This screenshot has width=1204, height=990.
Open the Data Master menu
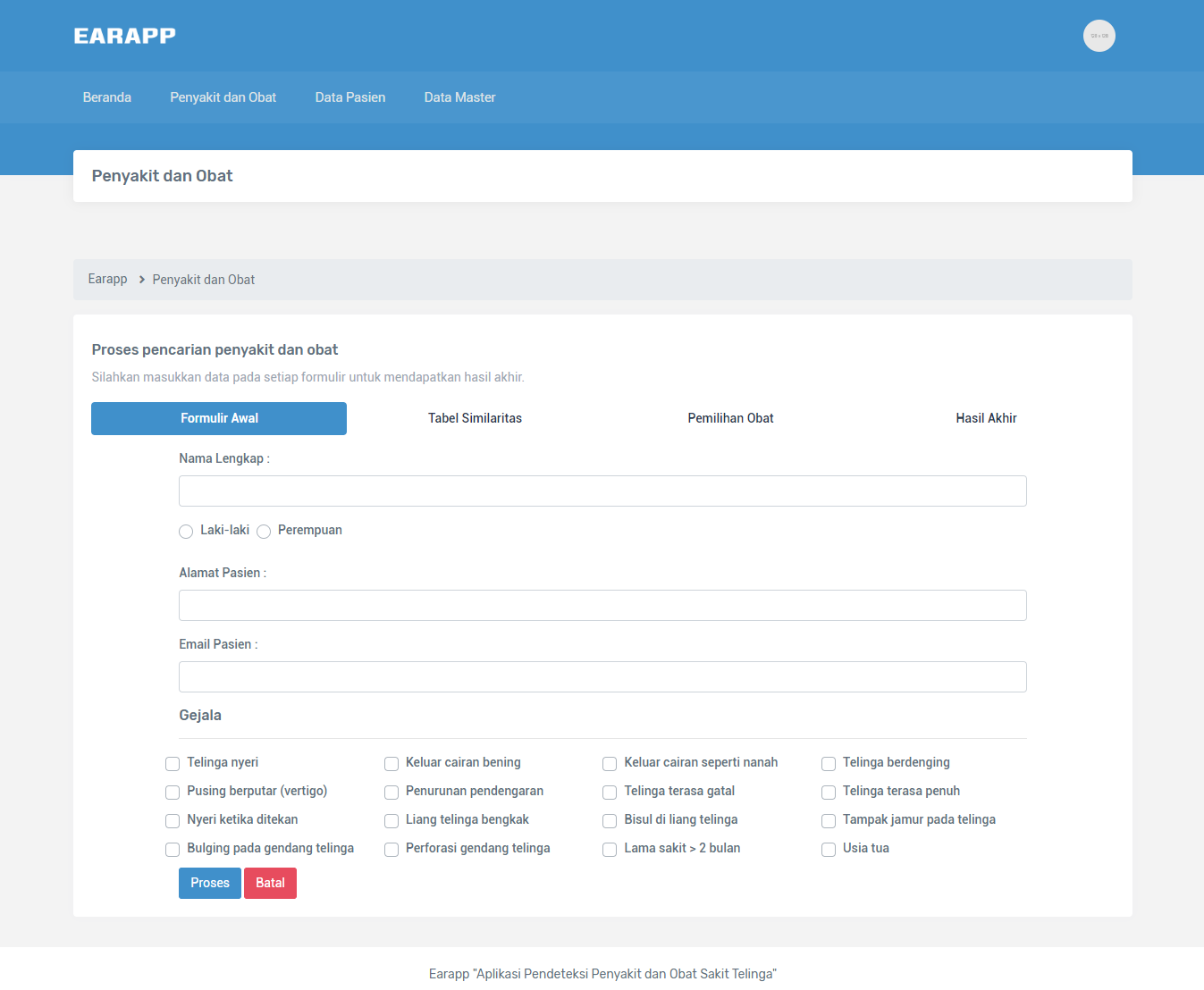tap(459, 97)
